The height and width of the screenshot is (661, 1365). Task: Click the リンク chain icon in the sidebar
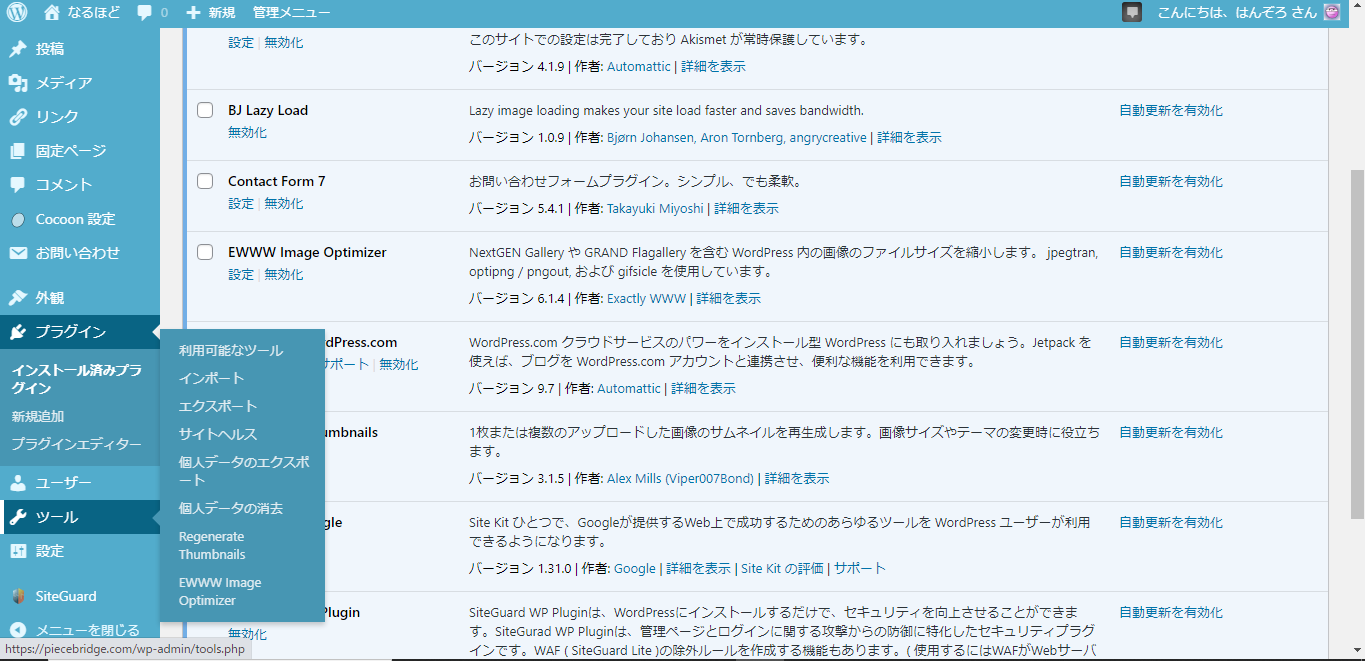pyautogui.click(x=17, y=115)
